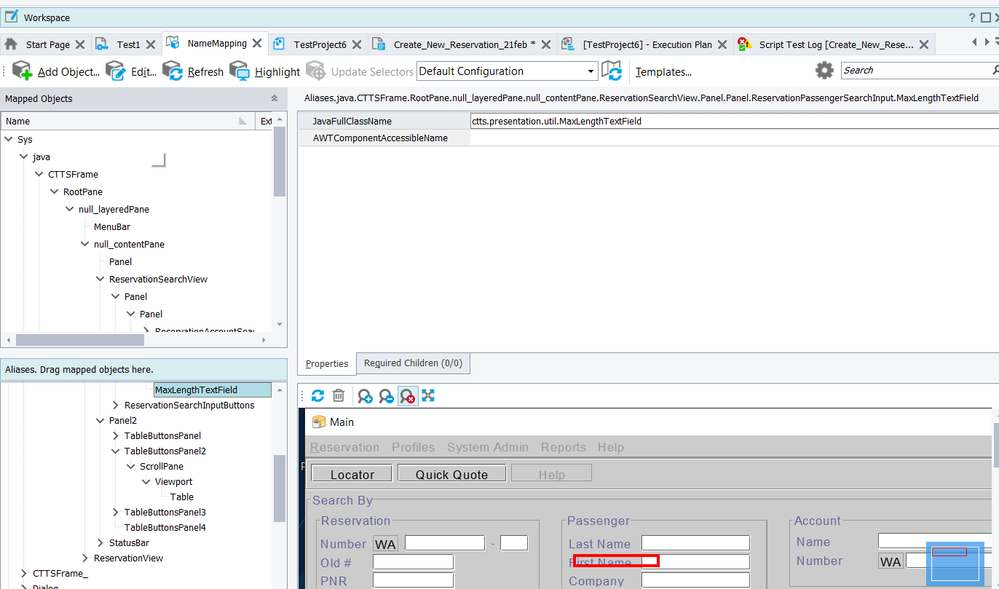Toggle the reset zoom preview button
The height and width of the screenshot is (589, 999).
pyautogui.click(x=407, y=396)
